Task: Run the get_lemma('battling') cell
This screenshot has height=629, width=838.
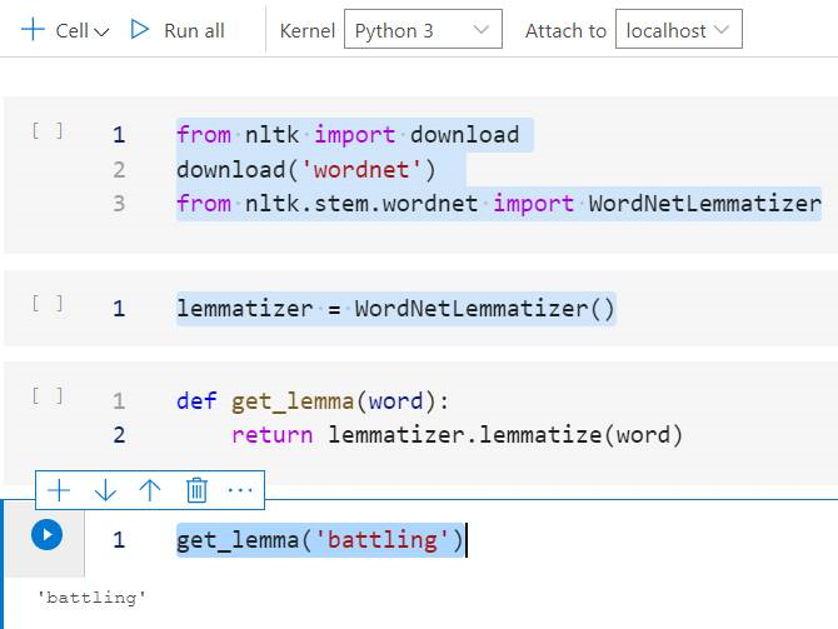Action: point(47,534)
